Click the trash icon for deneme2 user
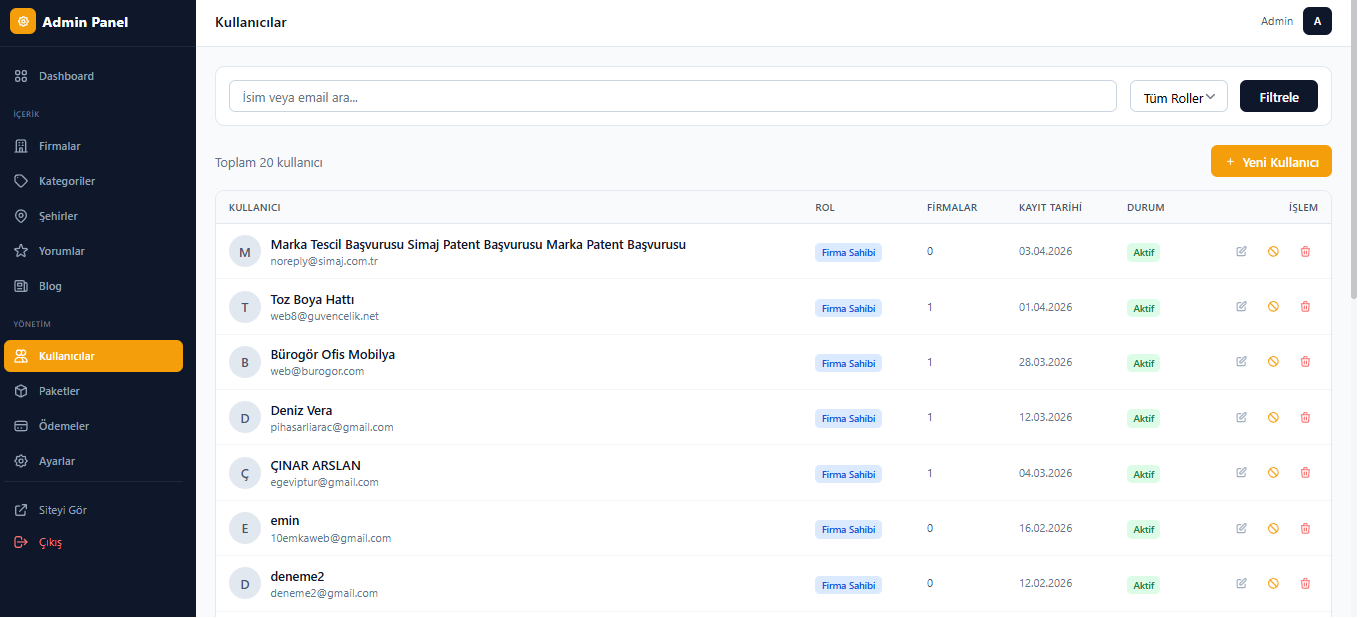The width and height of the screenshot is (1366, 618). tap(1305, 583)
